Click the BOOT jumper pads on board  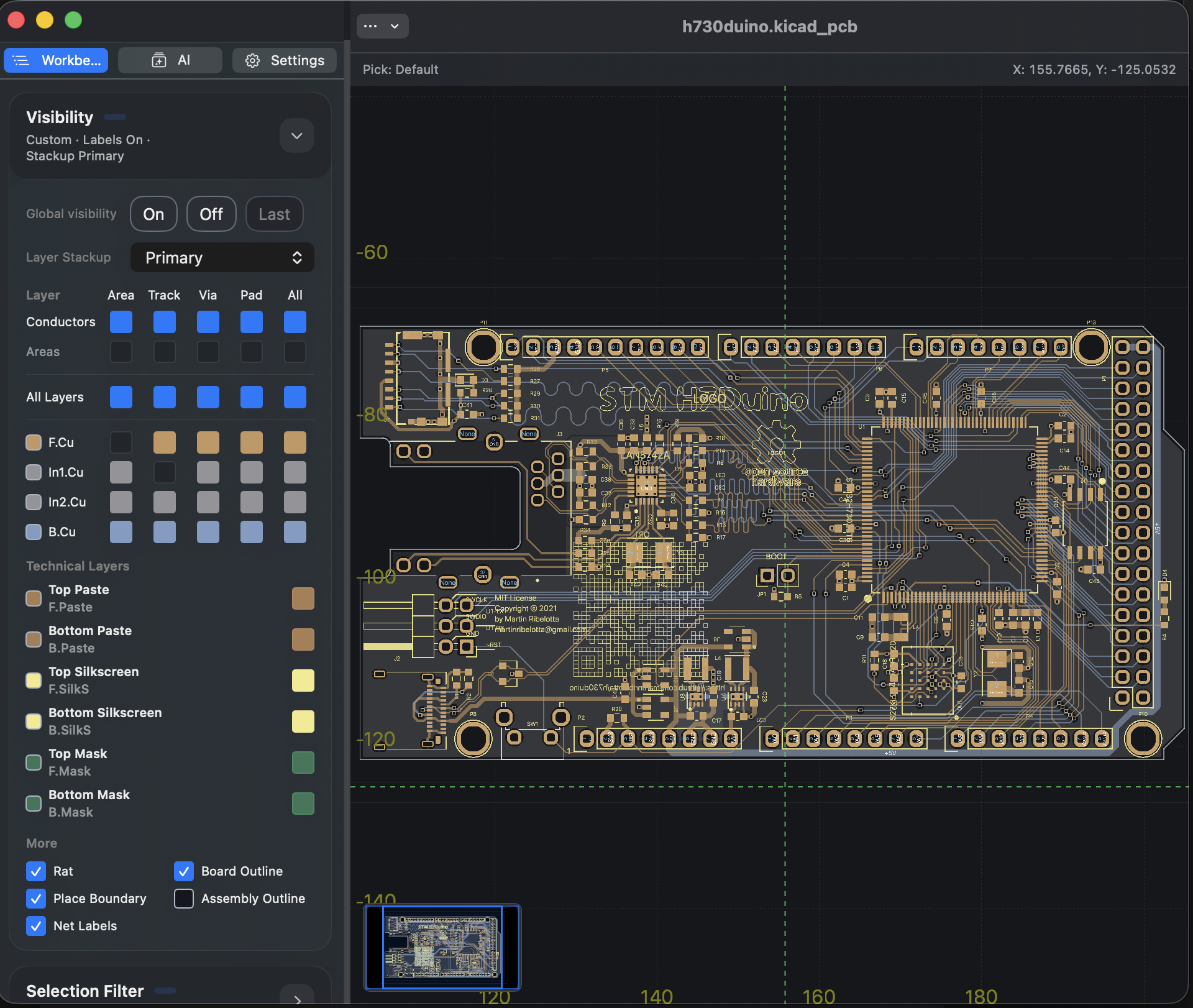[x=777, y=575]
